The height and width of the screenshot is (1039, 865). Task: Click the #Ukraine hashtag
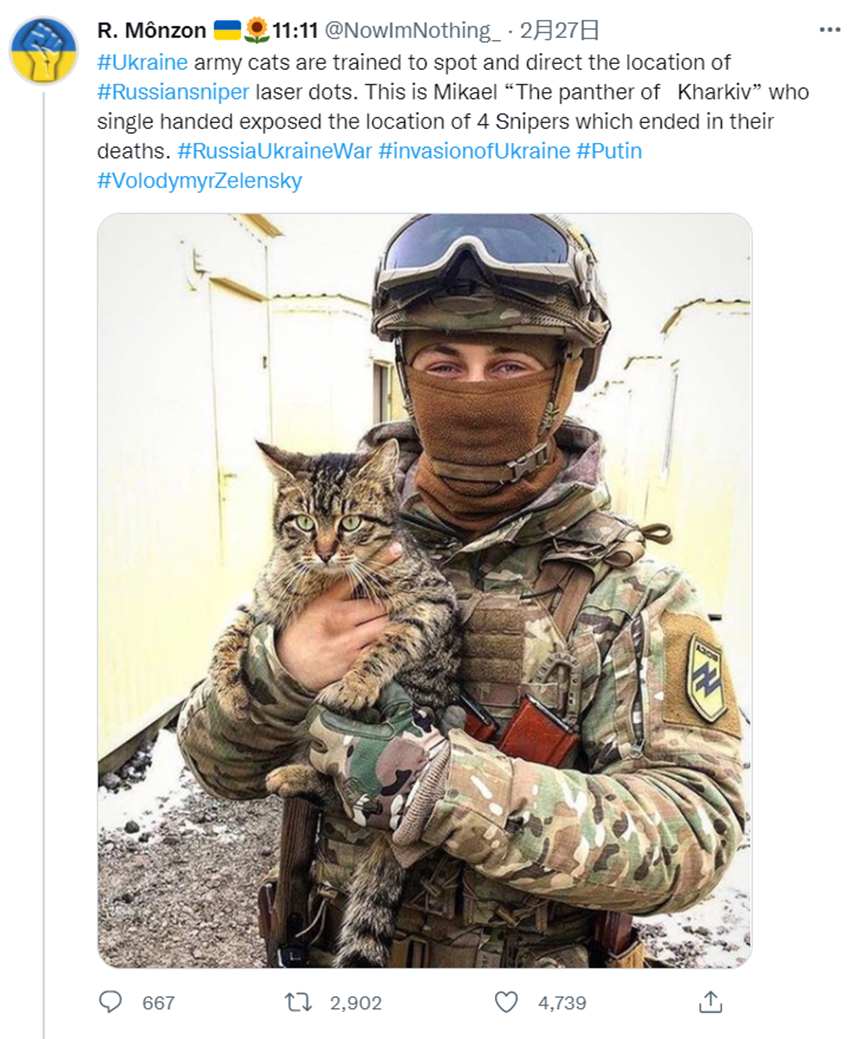143,62
